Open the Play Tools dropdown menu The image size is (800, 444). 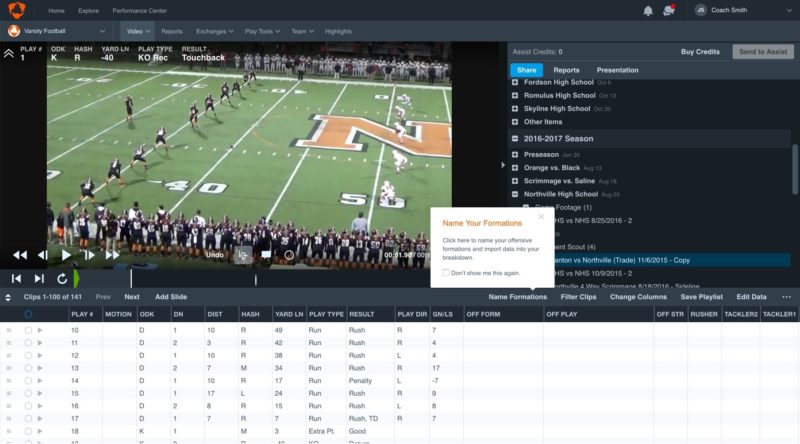(262, 31)
